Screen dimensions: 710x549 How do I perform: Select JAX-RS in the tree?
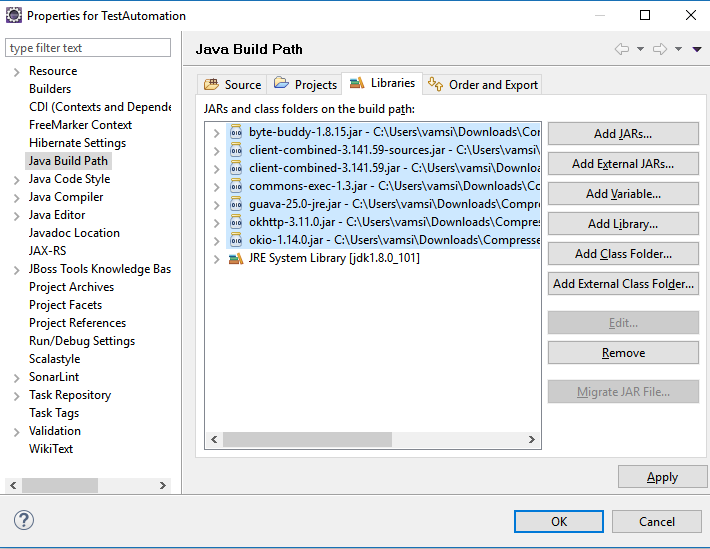click(47, 251)
